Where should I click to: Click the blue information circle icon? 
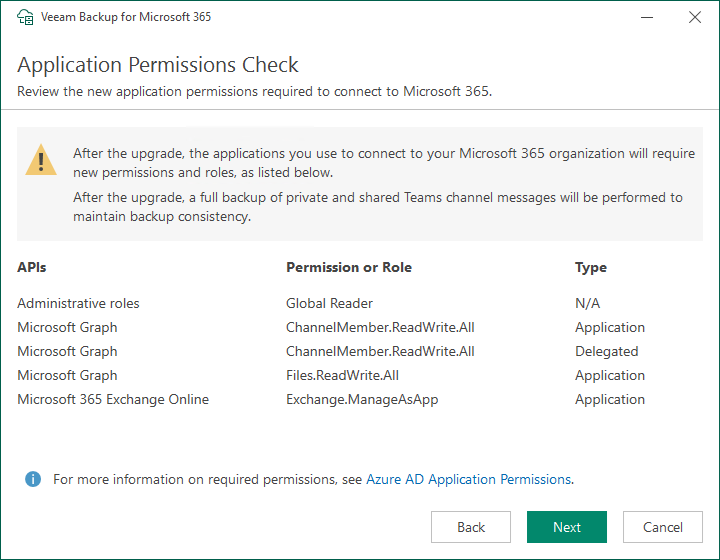33,479
